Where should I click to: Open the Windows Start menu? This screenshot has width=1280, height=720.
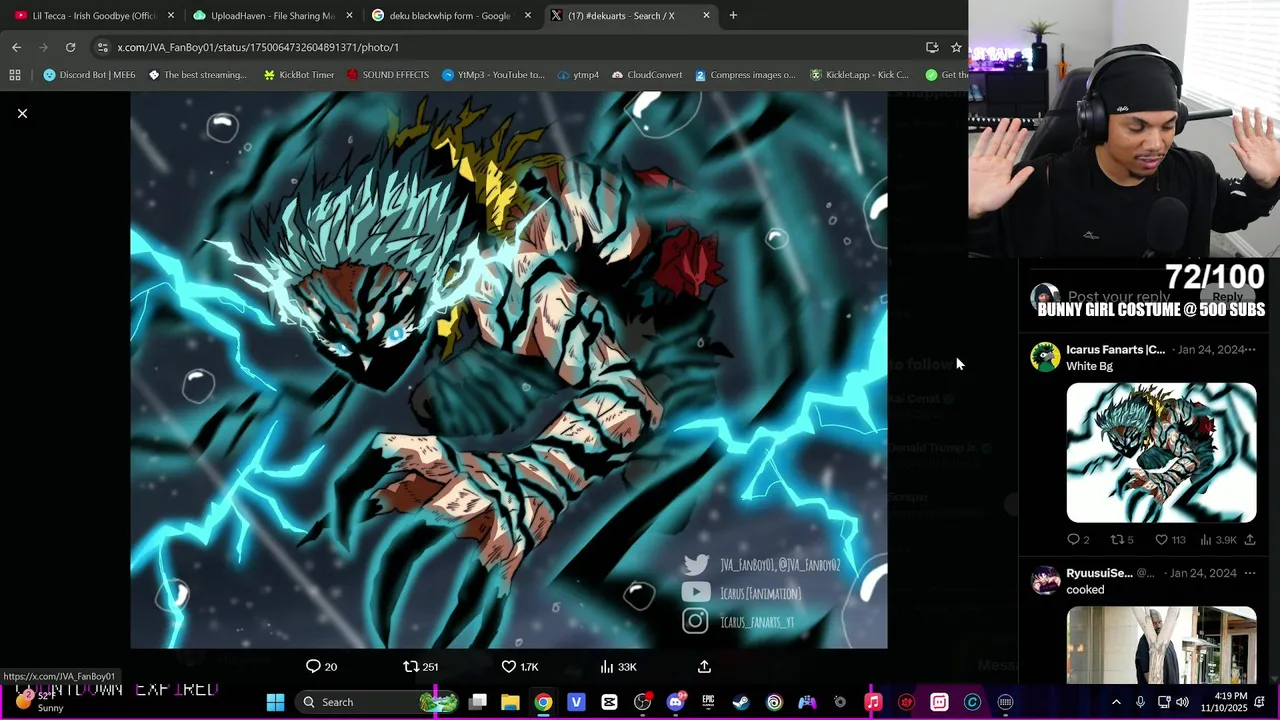point(275,702)
